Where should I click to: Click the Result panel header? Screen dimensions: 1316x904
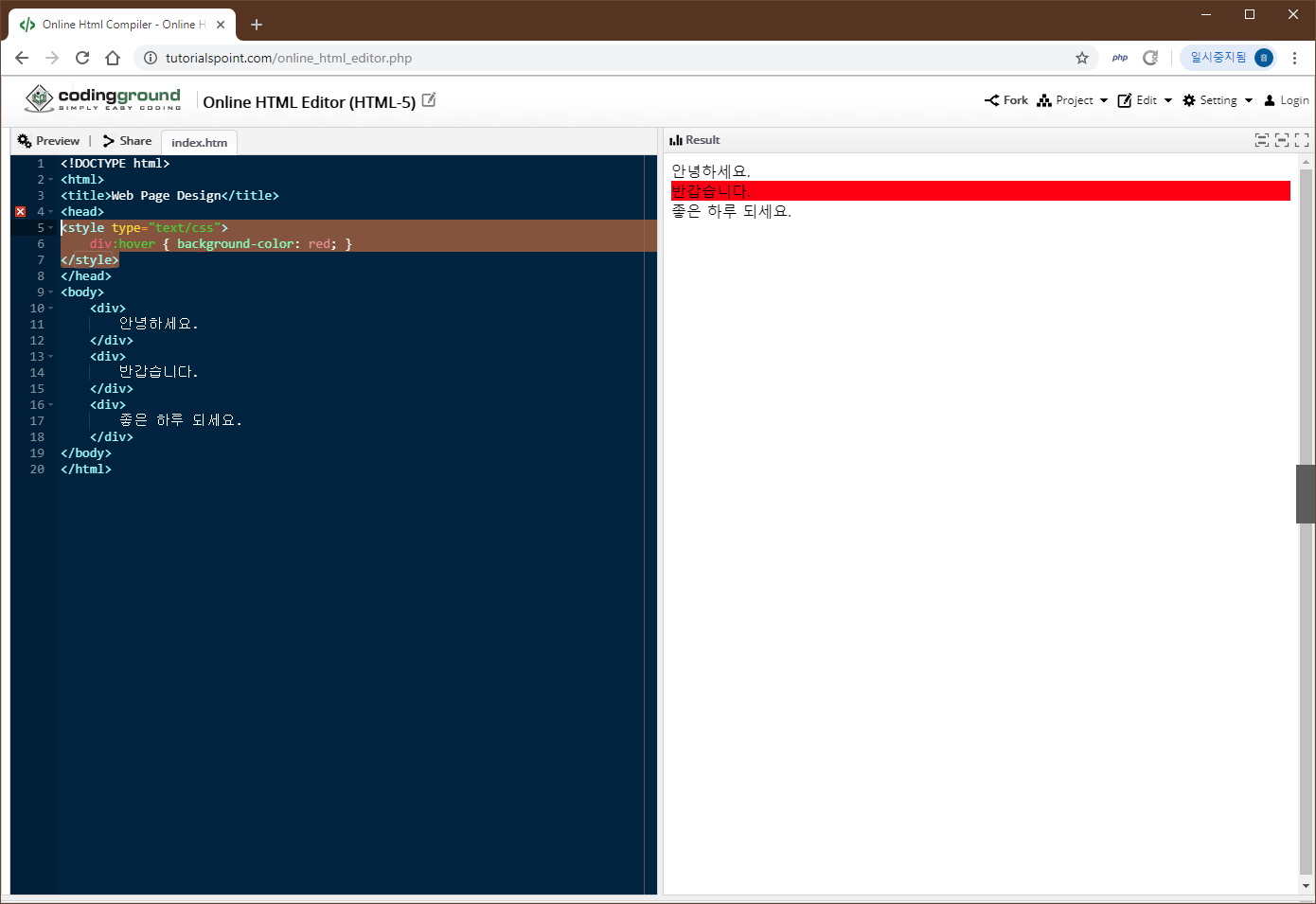pyautogui.click(x=695, y=140)
